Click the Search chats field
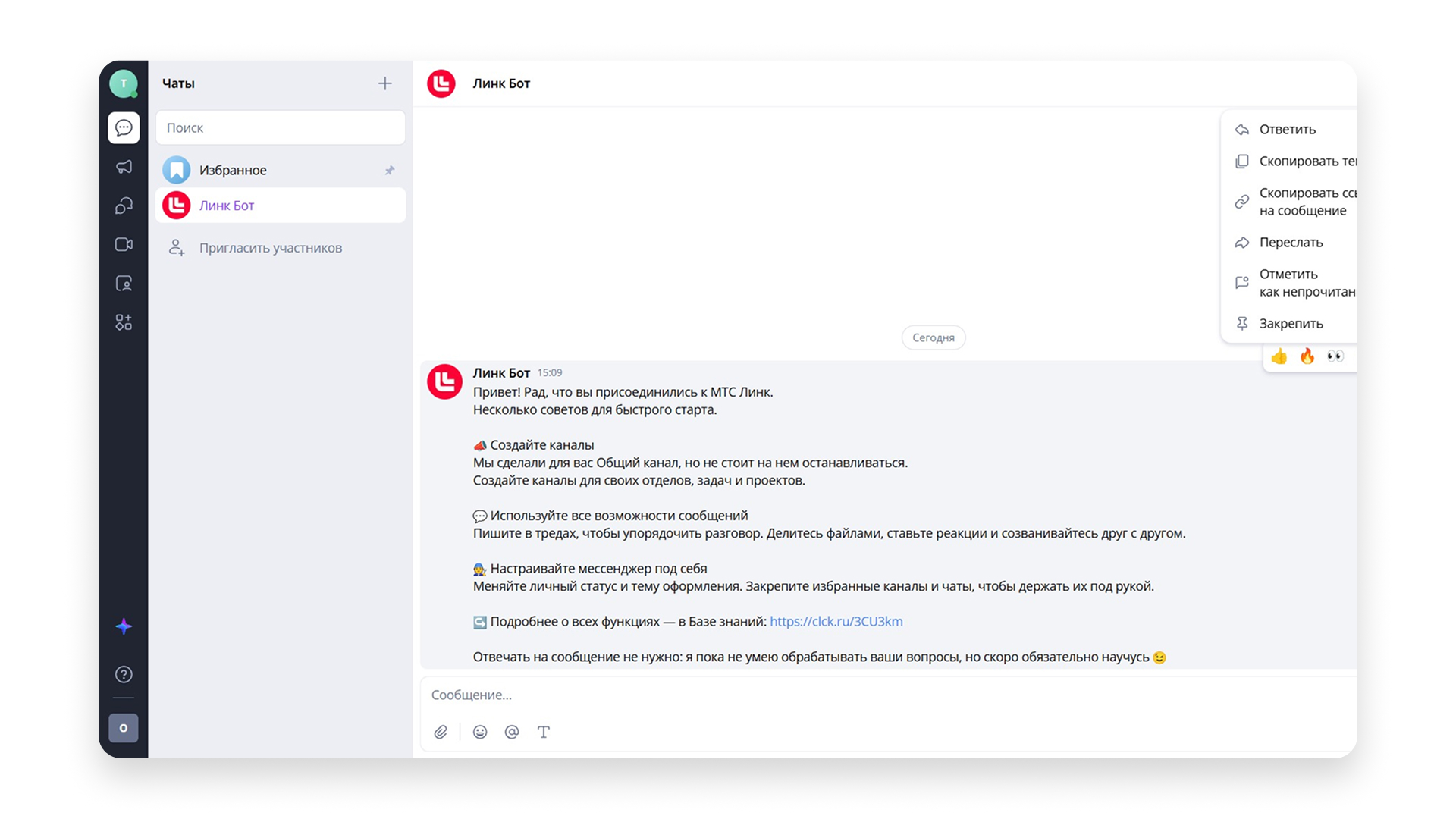 coord(281,127)
